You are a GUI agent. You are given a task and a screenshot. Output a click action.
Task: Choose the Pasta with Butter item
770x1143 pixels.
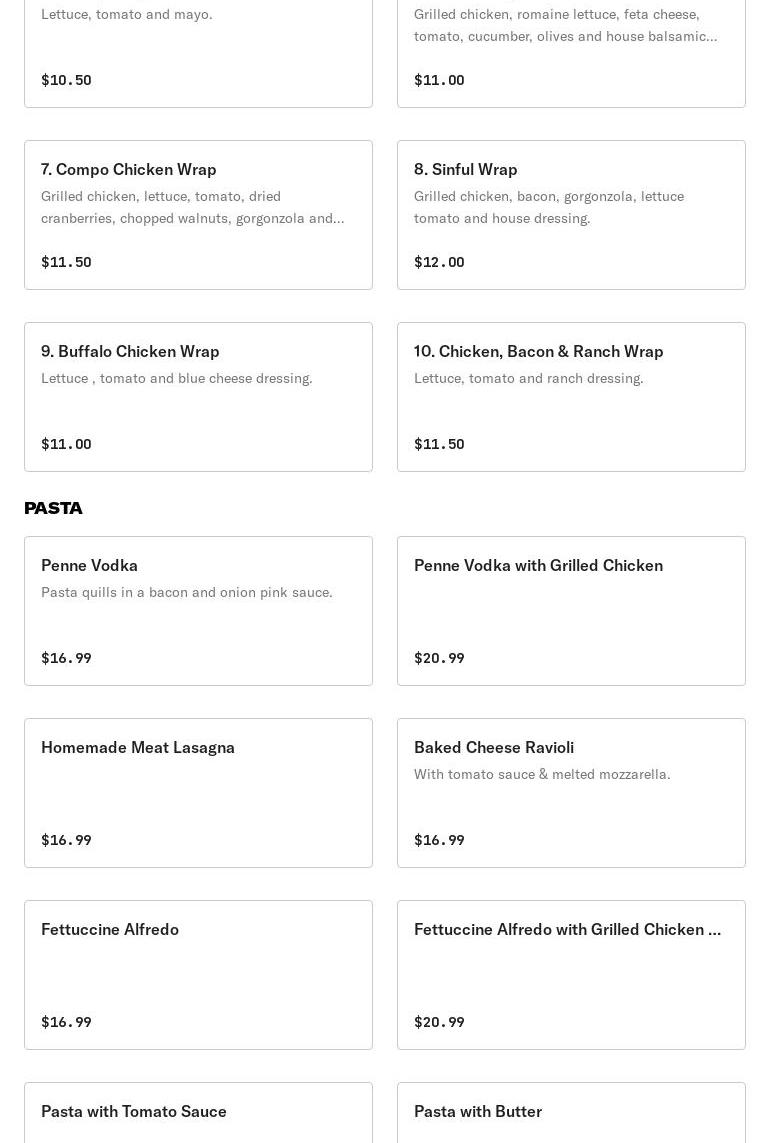(x=571, y=1113)
